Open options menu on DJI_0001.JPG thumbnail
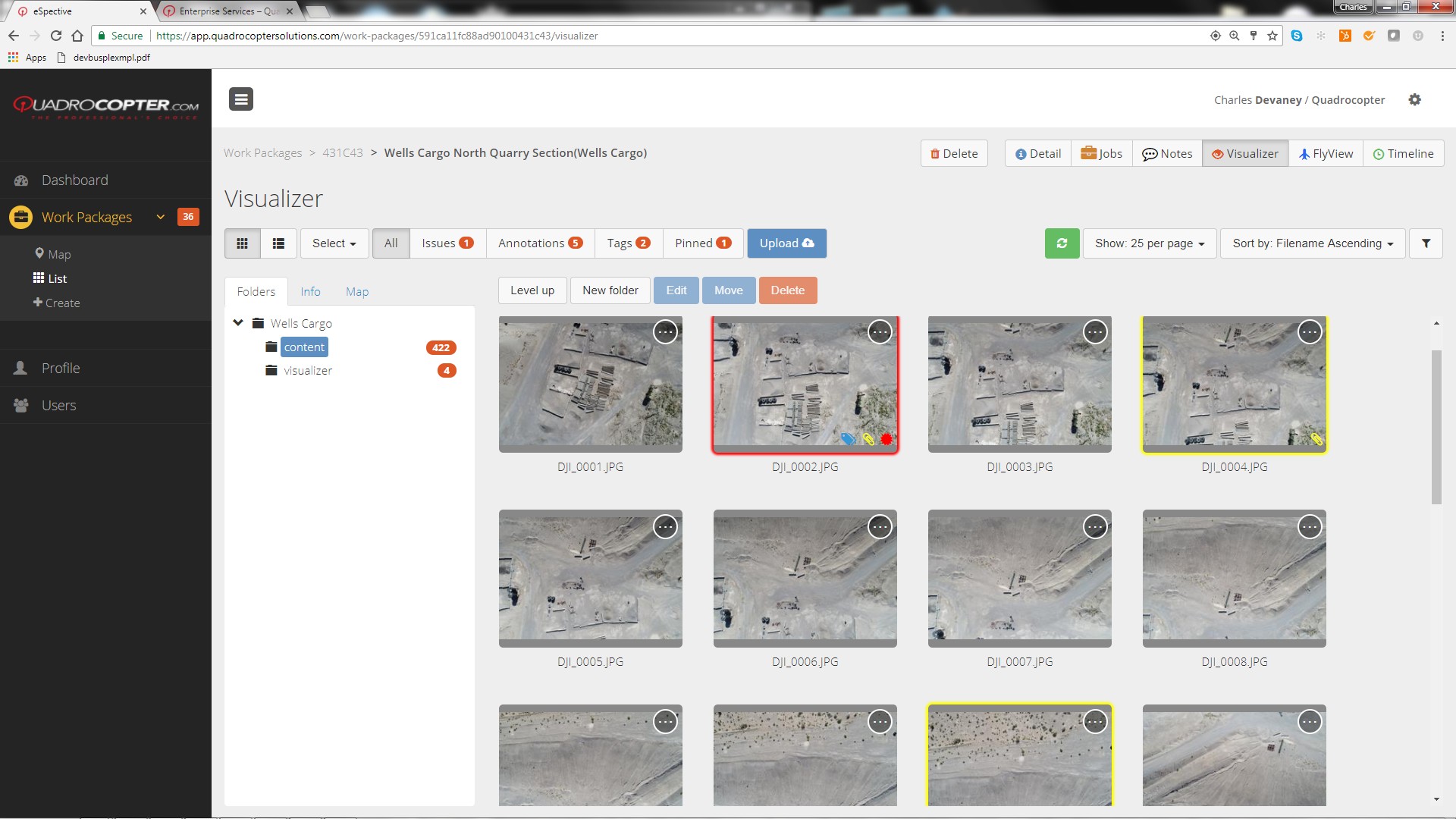This screenshot has width=1456, height=819. click(665, 332)
